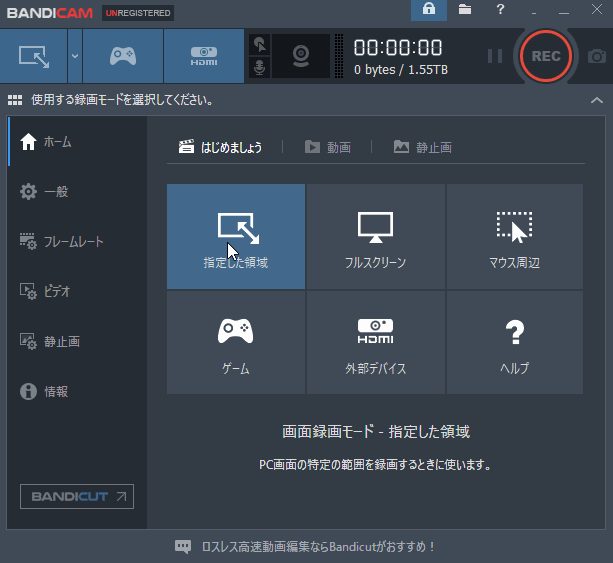Screen dimensions: 613x563
Task: Open help with the question mark in the title bar
Action: click(500, 9)
